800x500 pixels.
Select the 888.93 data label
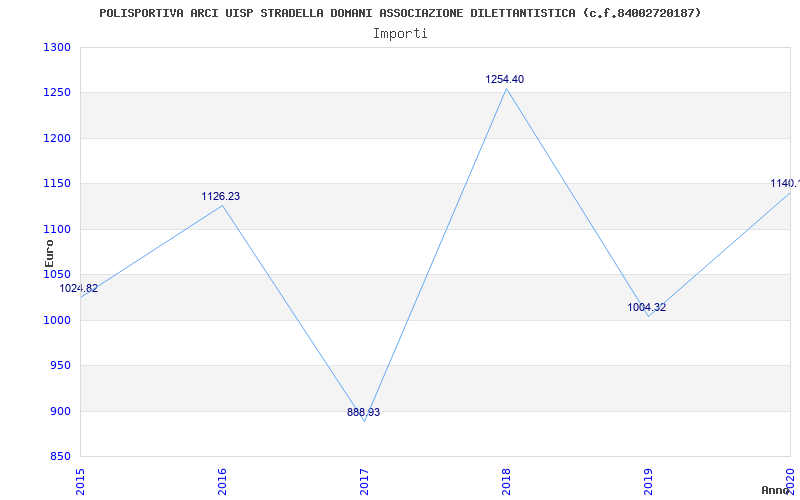tap(363, 412)
